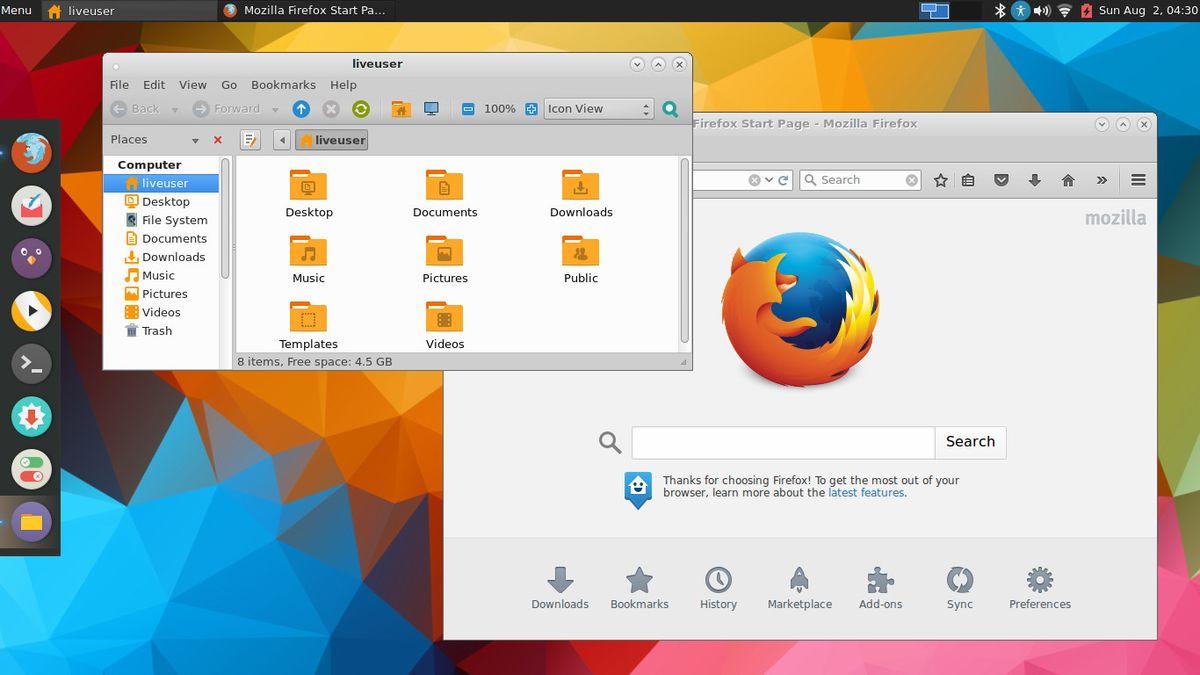Open the Go menu
This screenshot has width=1200, height=675.
[x=229, y=85]
